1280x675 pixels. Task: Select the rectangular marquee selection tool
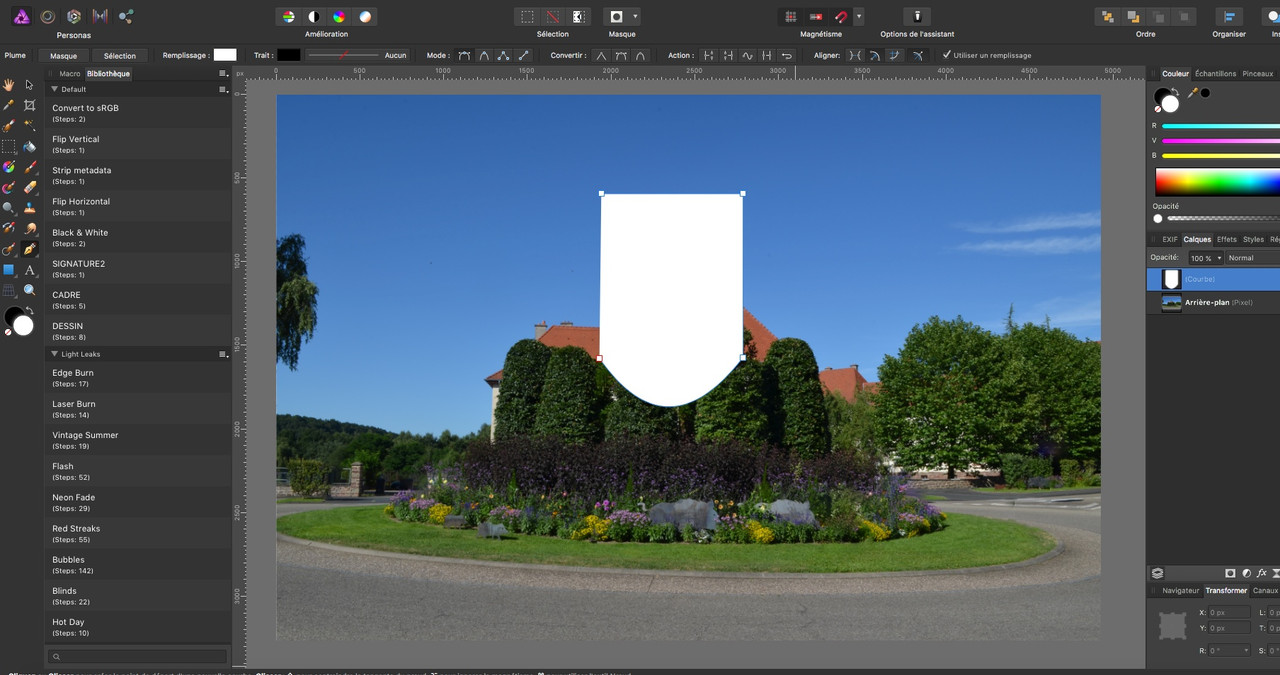[9, 146]
